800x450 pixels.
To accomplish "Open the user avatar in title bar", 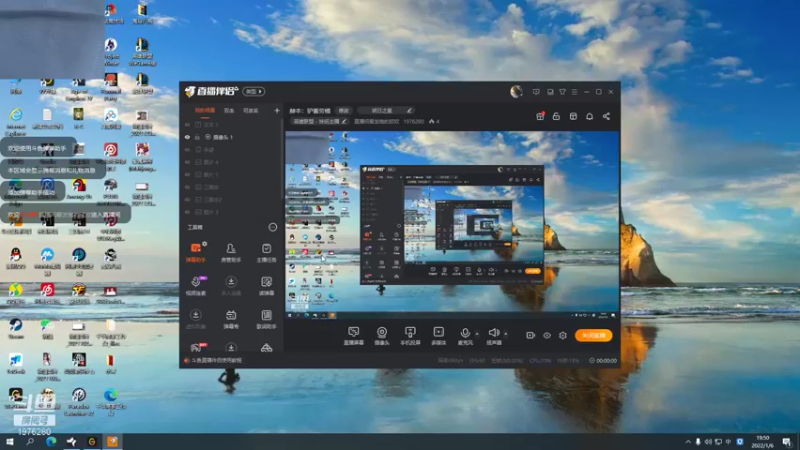I will pyautogui.click(x=516, y=91).
